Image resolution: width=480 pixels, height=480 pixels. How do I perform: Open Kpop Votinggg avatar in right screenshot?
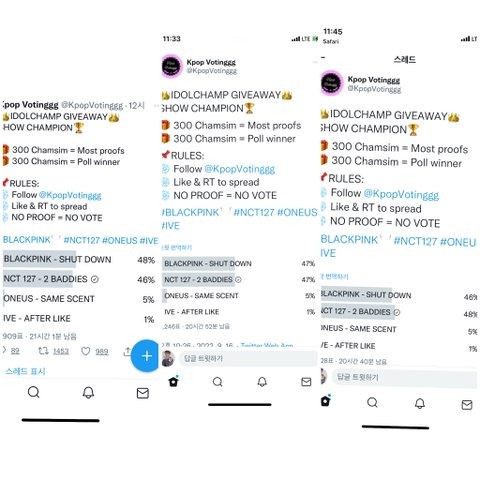pos(332,83)
